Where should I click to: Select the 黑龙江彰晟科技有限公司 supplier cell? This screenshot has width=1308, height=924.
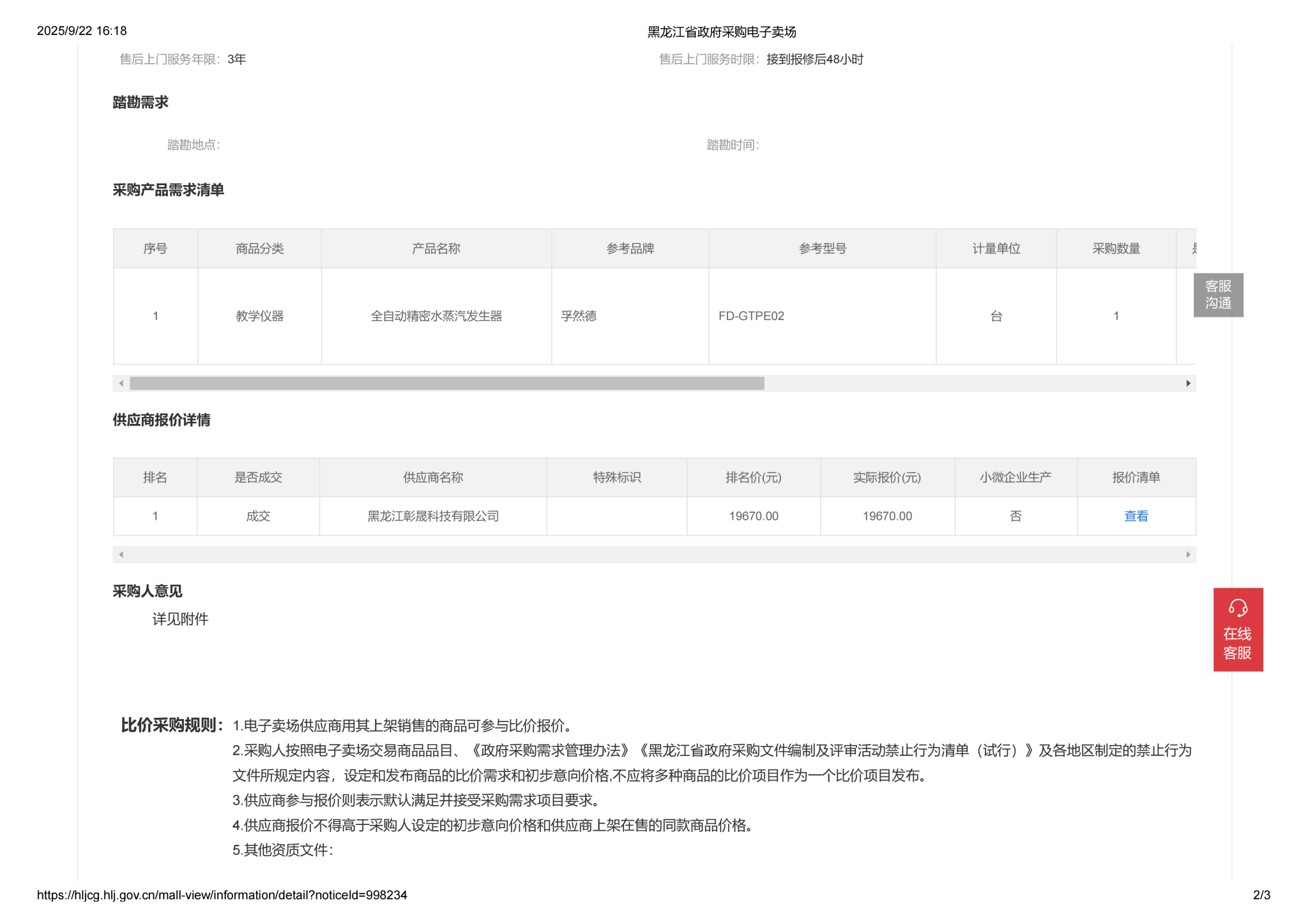coord(432,516)
